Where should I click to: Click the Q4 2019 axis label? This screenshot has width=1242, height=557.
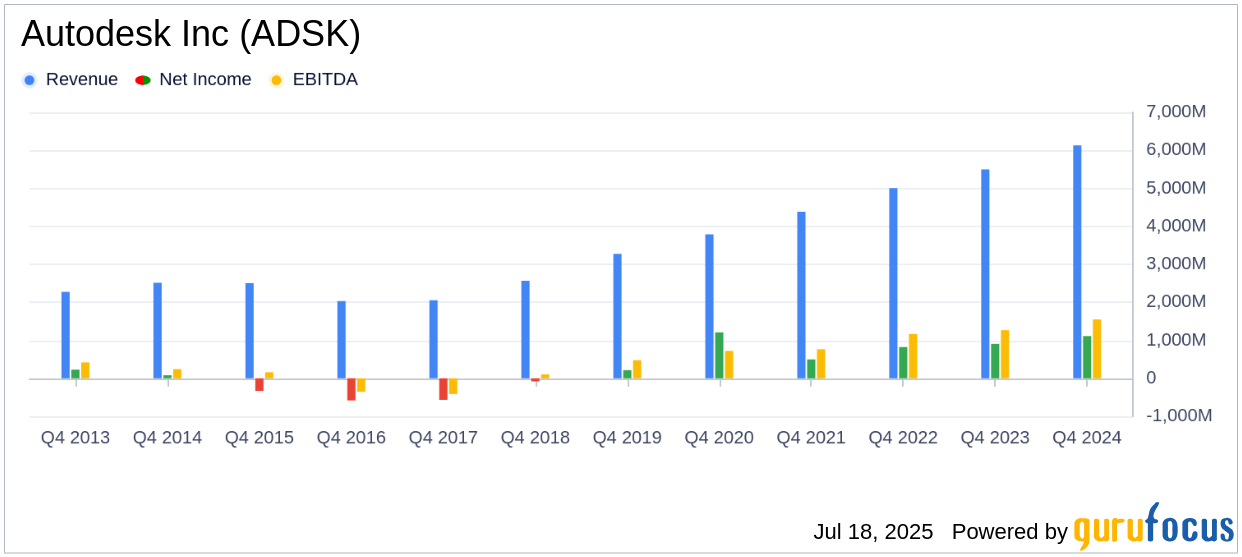[x=627, y=438]
